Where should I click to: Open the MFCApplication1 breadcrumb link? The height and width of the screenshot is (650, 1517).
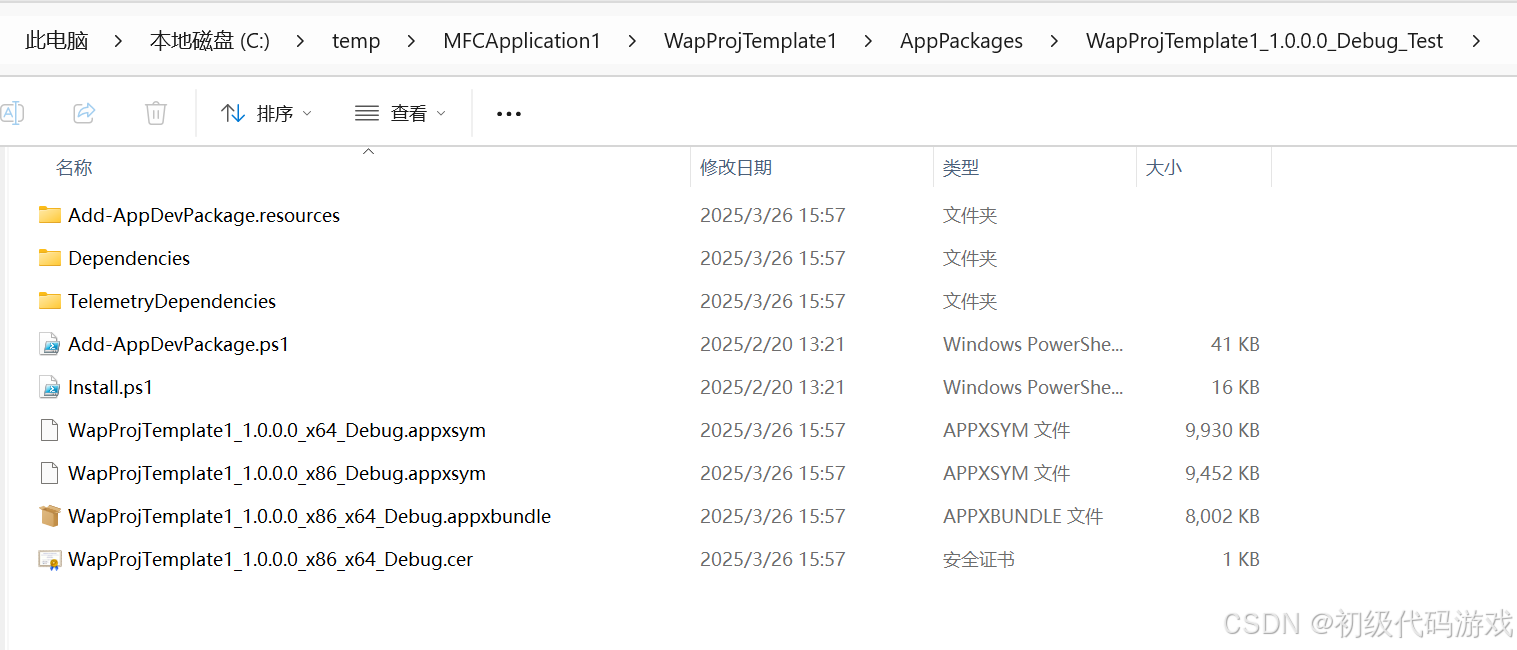pos(521,40)
